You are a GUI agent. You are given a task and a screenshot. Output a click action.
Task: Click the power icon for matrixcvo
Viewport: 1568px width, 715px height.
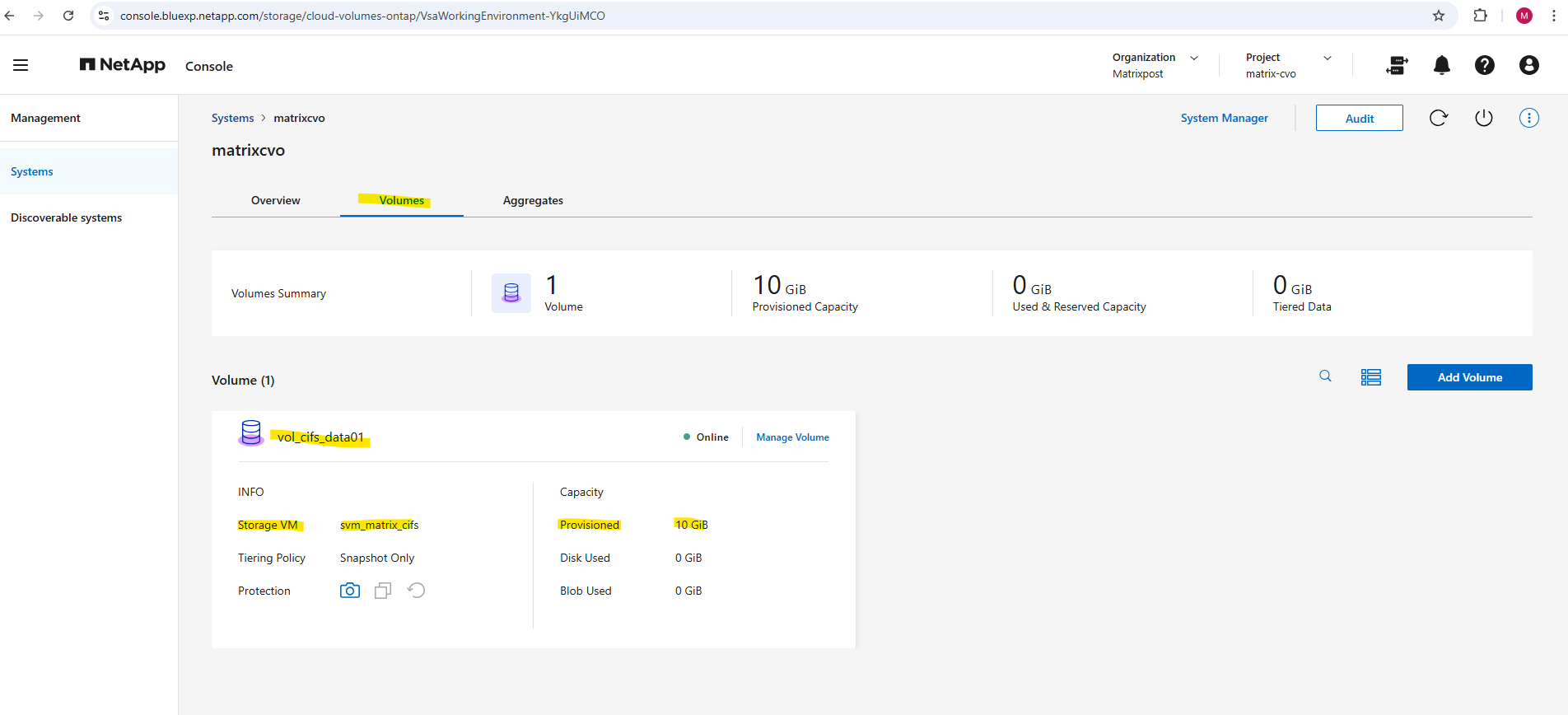click(x=1483, y=118)
